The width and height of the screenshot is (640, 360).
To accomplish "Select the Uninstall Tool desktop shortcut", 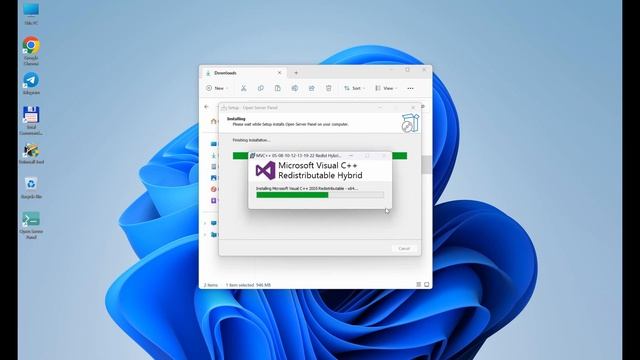I will tap(31, 153).
